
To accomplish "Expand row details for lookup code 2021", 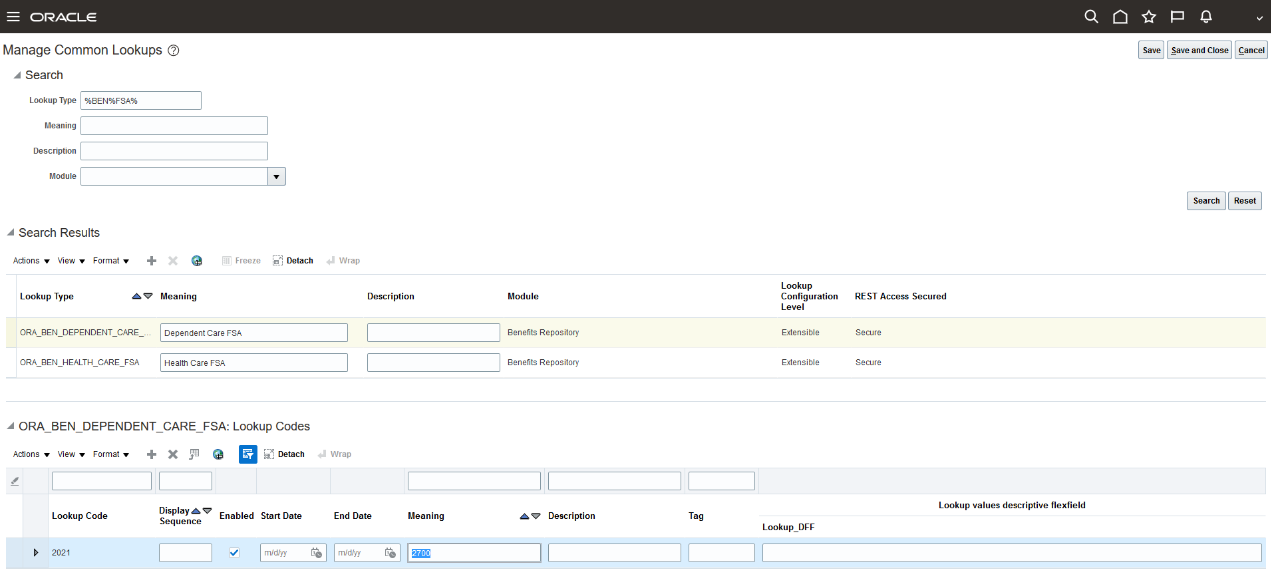I will [37, 553].
